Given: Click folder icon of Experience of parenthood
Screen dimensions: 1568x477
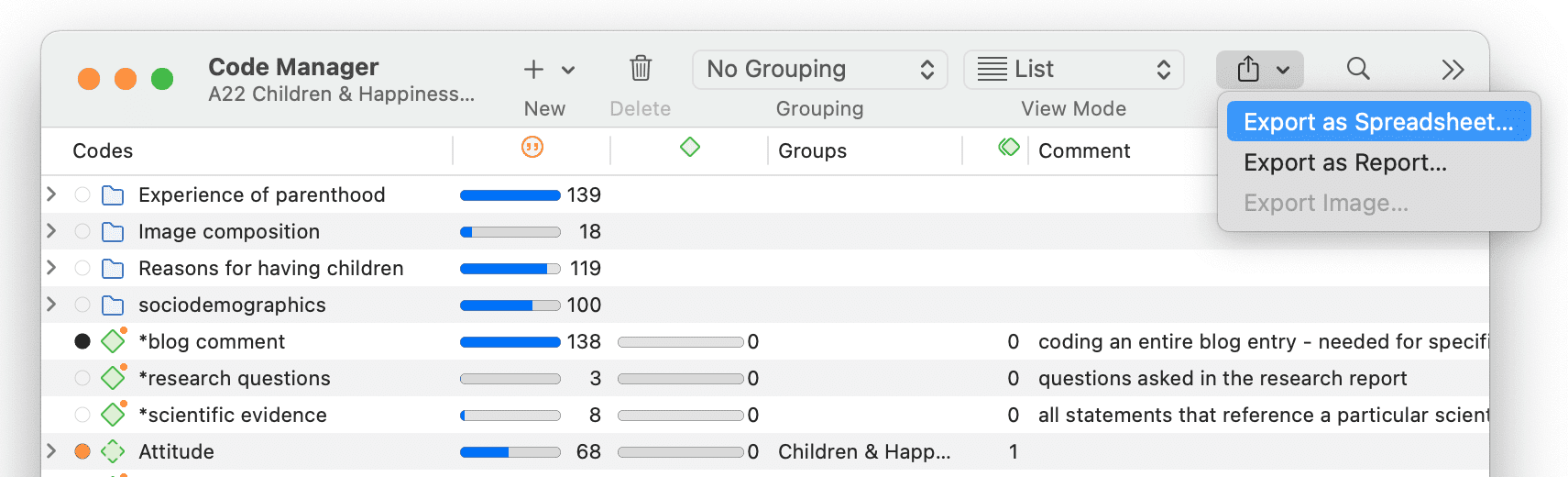Looking at the screenshot, I should tap(113, 195).
